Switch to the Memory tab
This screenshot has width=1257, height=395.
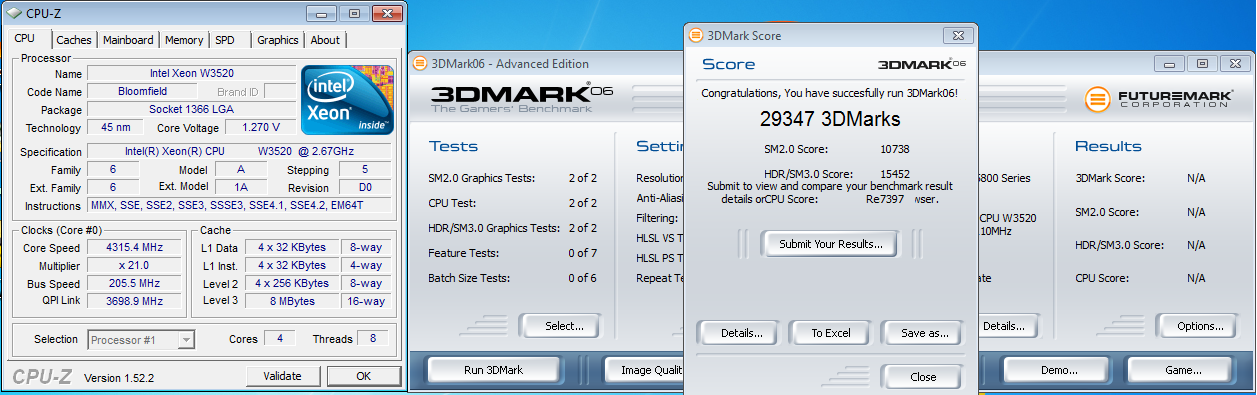click(184, 40)
